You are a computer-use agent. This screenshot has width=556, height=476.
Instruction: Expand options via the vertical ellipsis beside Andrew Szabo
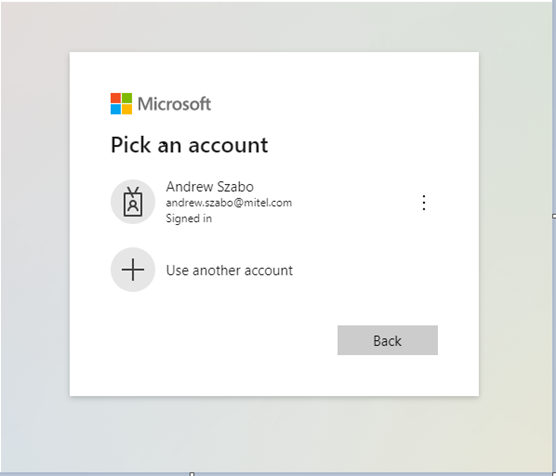pos(424,203)
